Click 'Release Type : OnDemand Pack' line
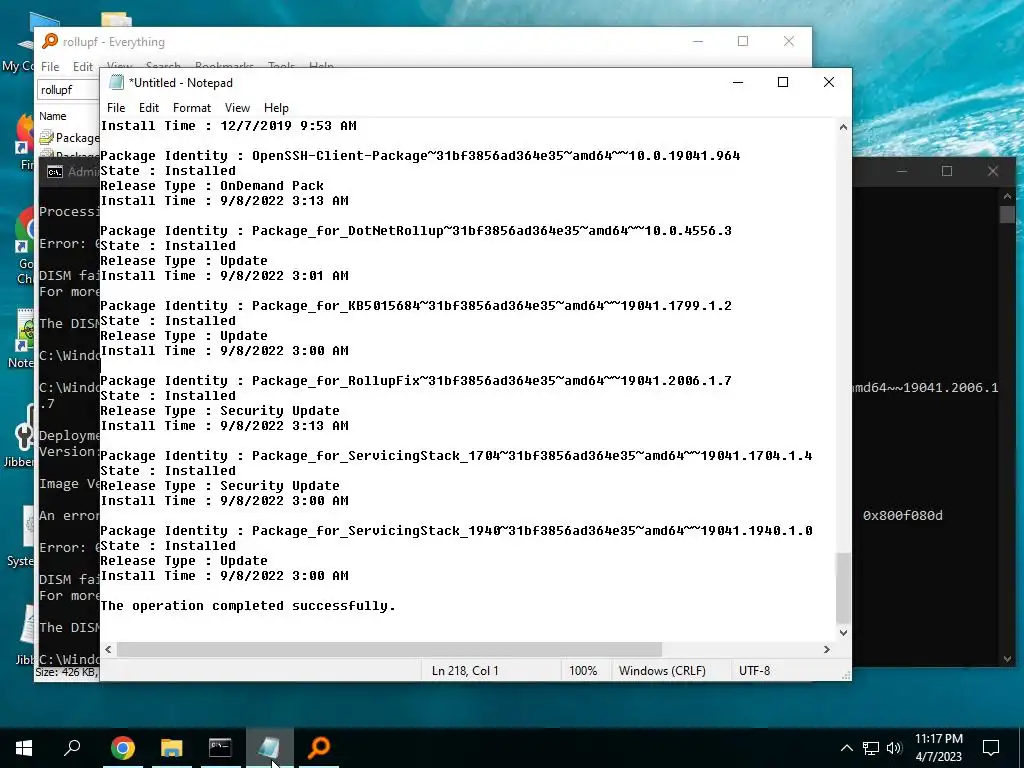The height and width of the screenshot is (768, 1024). tap(212, 185)
